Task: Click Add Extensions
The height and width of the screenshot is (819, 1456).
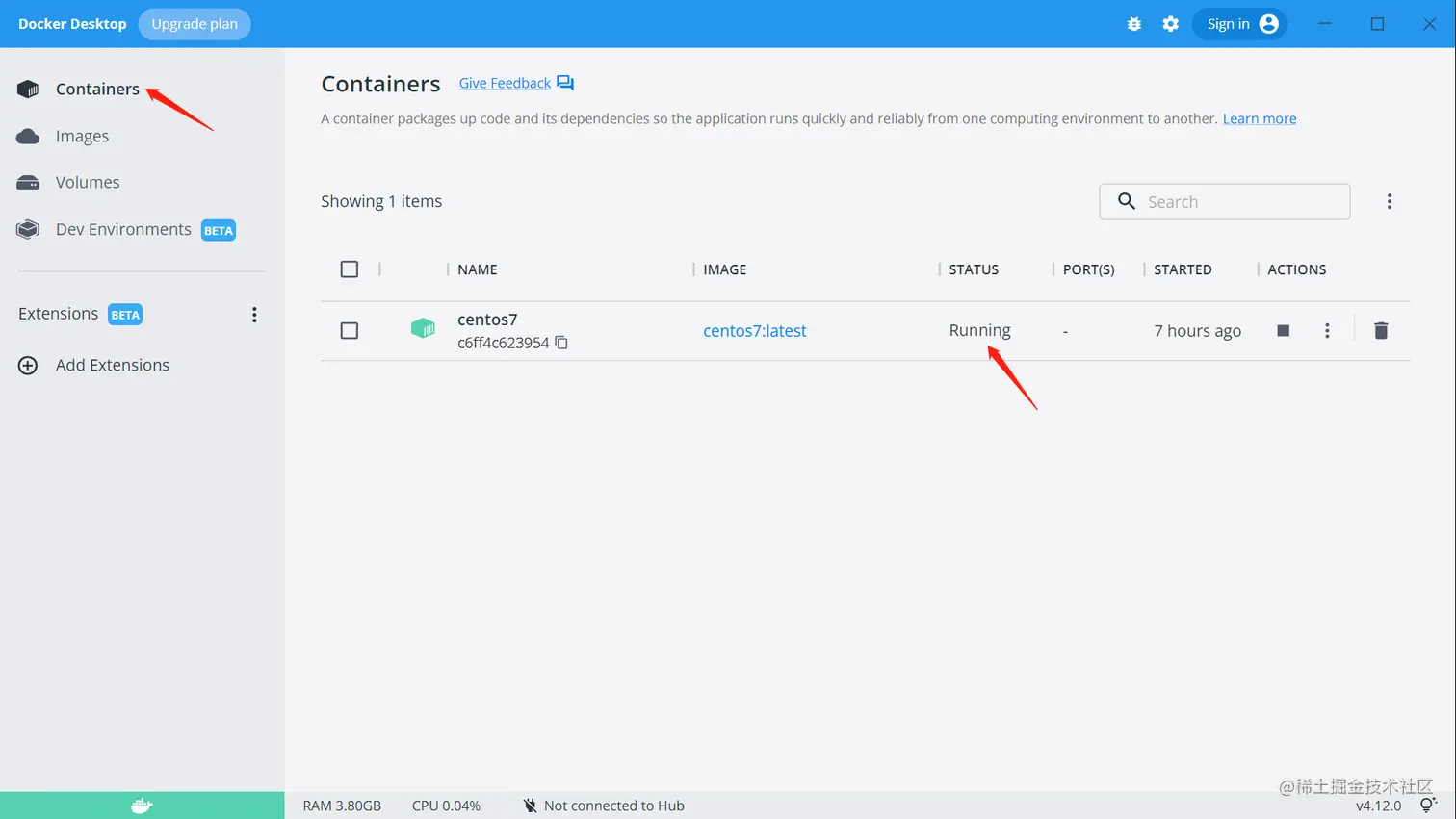Action: click(x=112, y=366)
